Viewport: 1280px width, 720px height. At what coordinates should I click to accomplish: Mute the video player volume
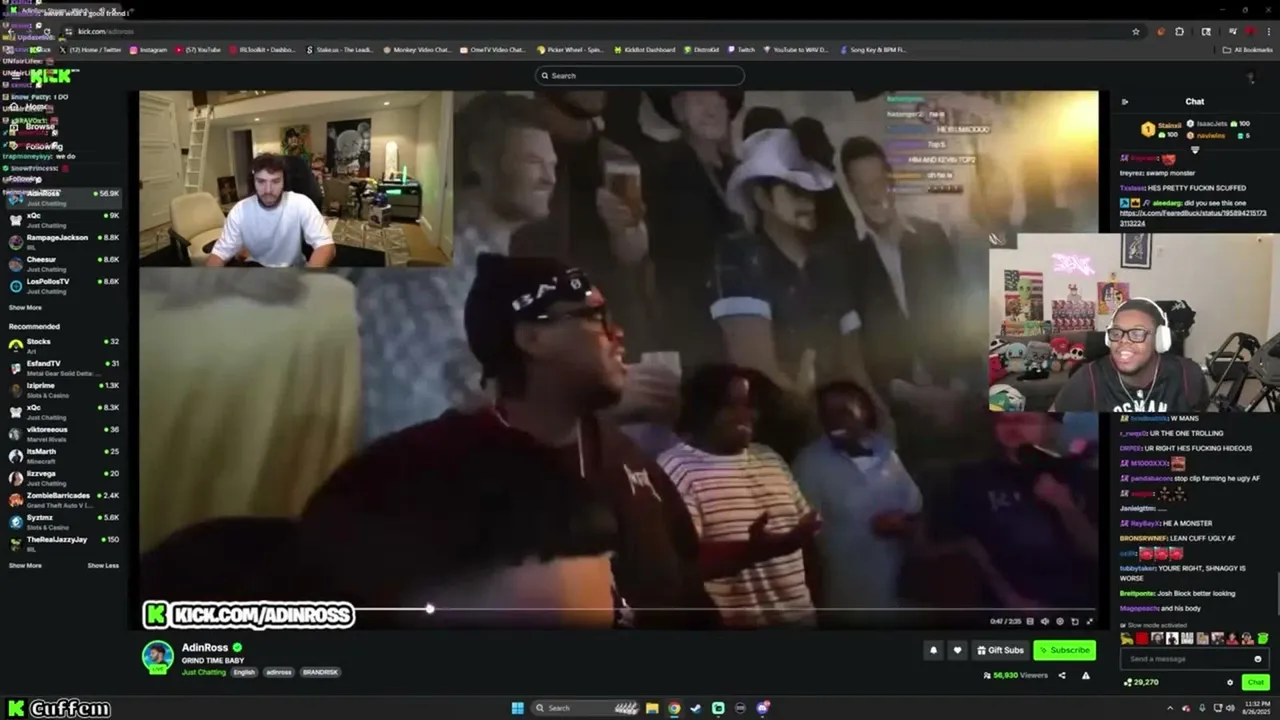1045,622
